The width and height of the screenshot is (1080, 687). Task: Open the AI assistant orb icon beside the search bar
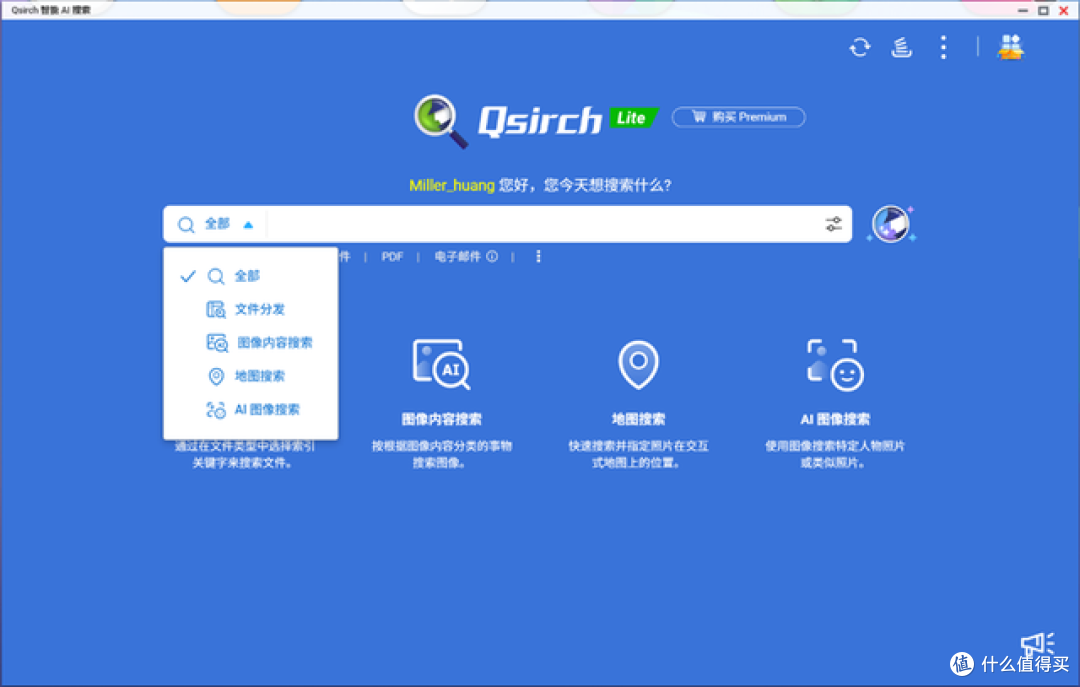pyautogui.click(x=891, y=224)
